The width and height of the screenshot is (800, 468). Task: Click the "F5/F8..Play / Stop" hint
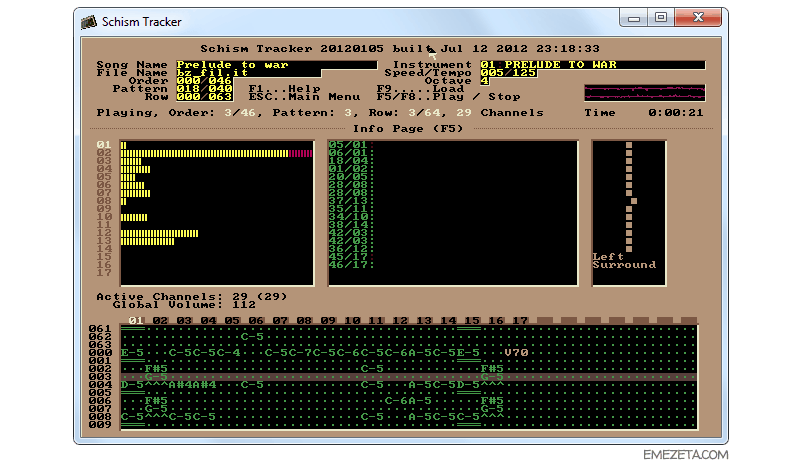coord(448,97)
